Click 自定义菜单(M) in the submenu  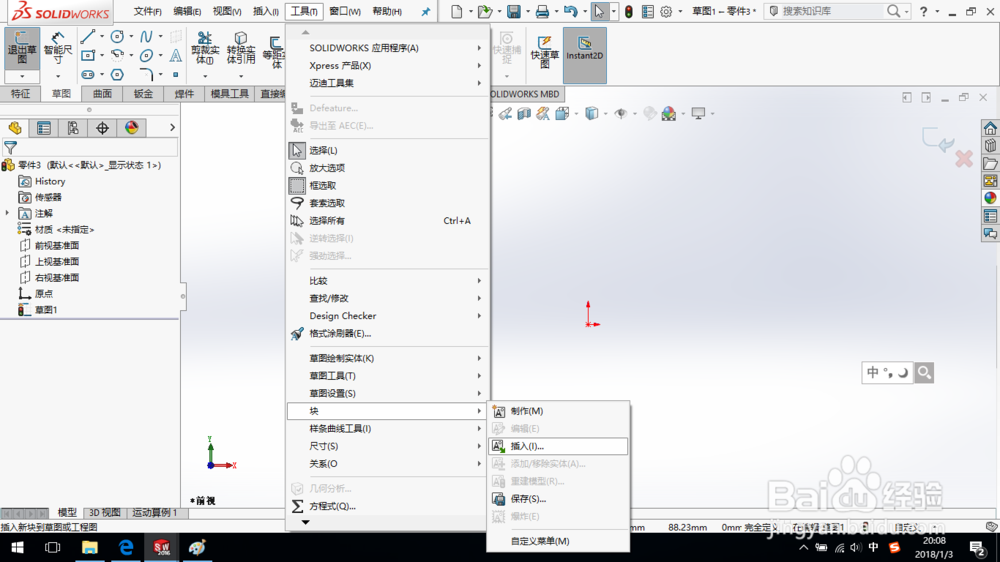coord(558,541)
